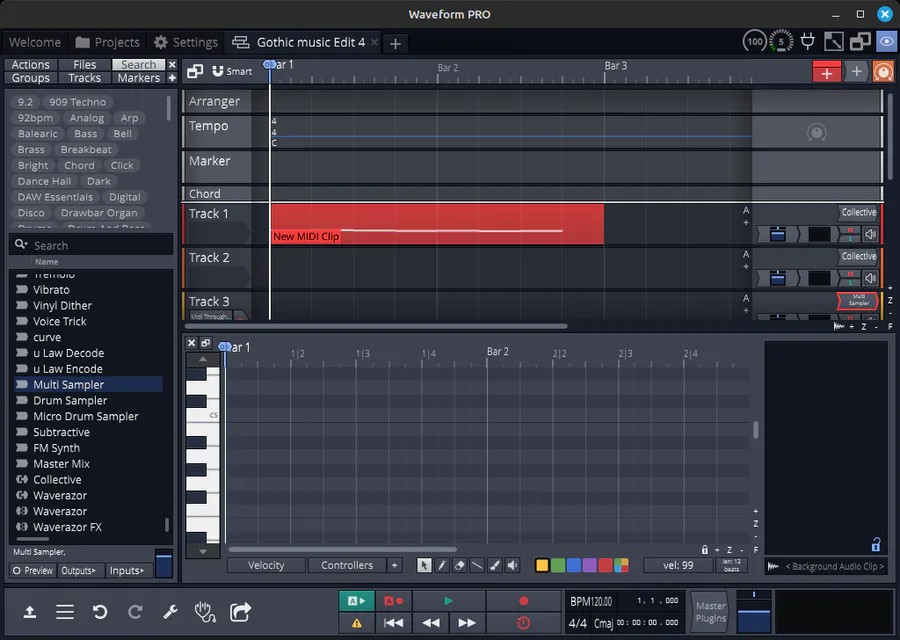Image resolution: width=900 pixels, height=640 pixels.
Task: Select the purple note color swatch
Action: (589, 565)
